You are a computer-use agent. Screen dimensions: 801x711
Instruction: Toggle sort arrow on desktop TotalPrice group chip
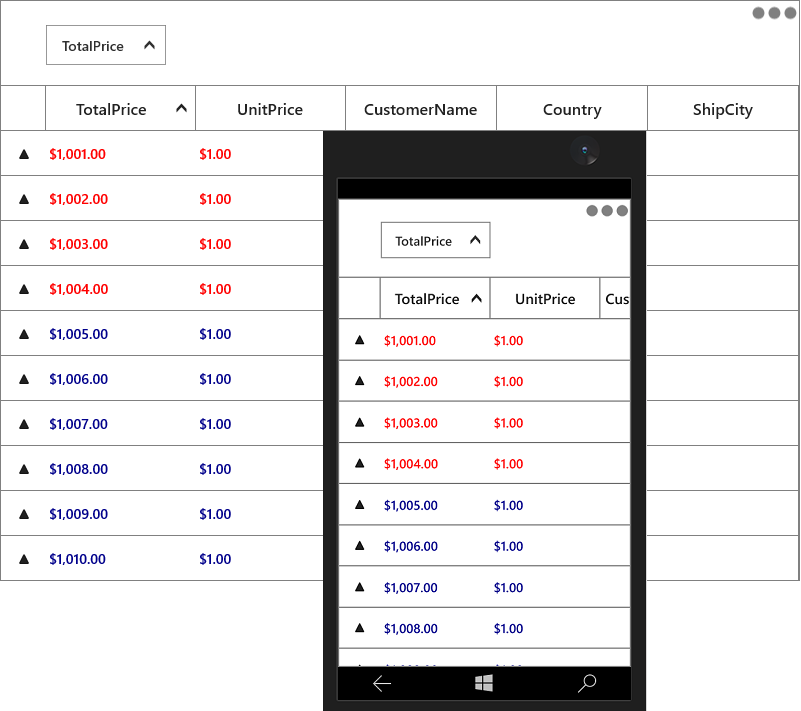[150, 45]
